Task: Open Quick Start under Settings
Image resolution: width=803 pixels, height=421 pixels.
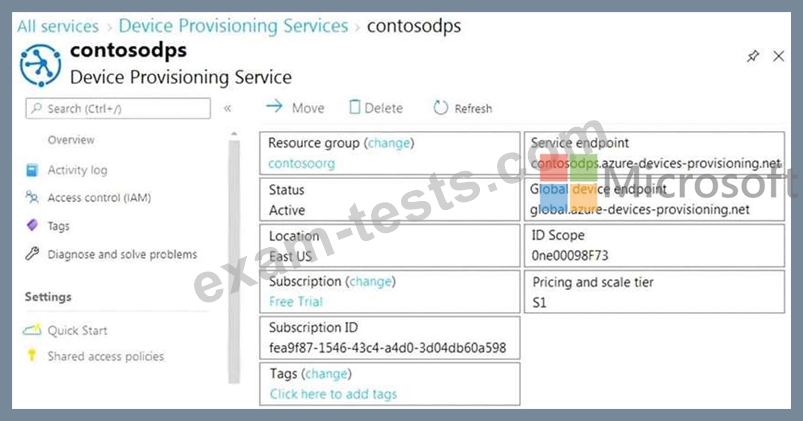Action: pyautogui.click(x=77, y=330)
